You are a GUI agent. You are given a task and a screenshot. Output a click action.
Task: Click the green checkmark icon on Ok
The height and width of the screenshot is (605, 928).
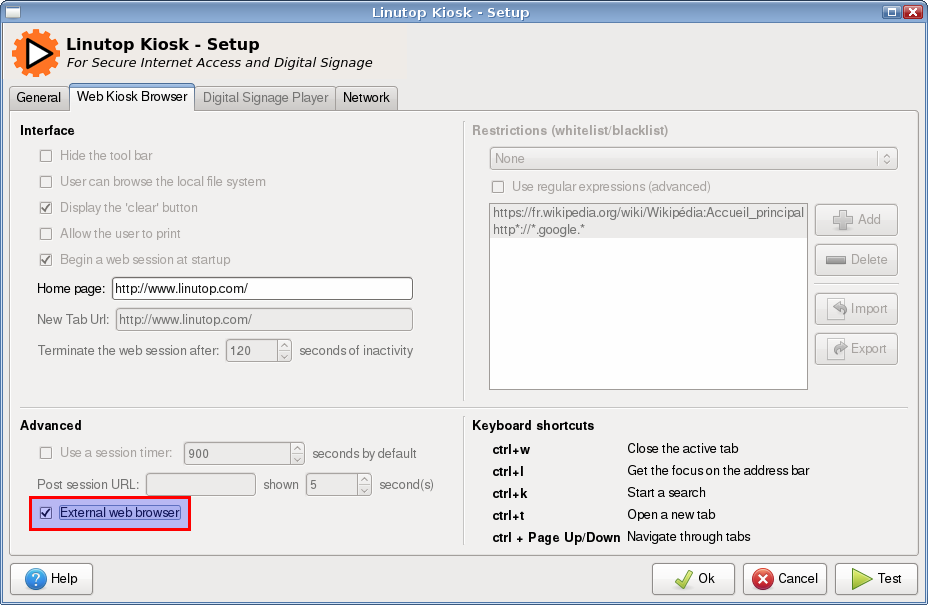[684, 578]
